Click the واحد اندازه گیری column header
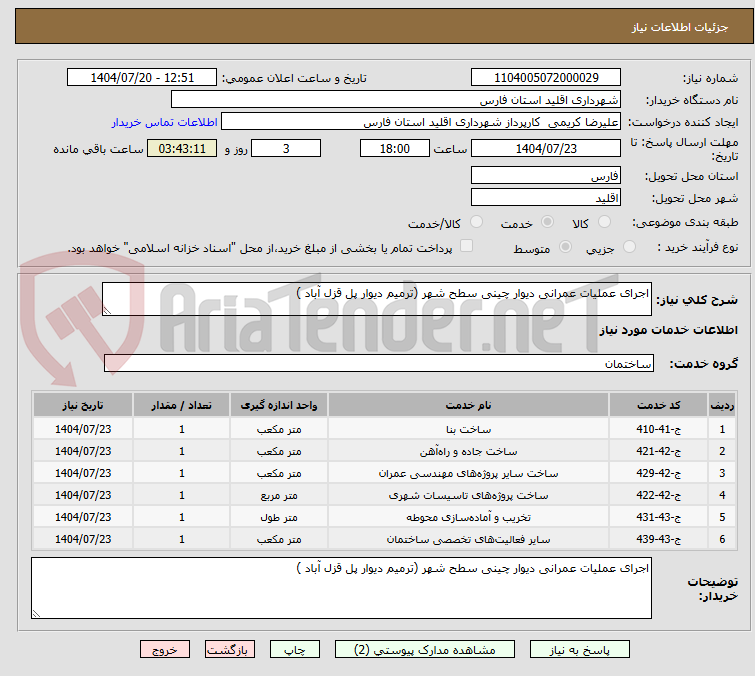The height and width of the screenshot is (676, 755). point(279,405)
